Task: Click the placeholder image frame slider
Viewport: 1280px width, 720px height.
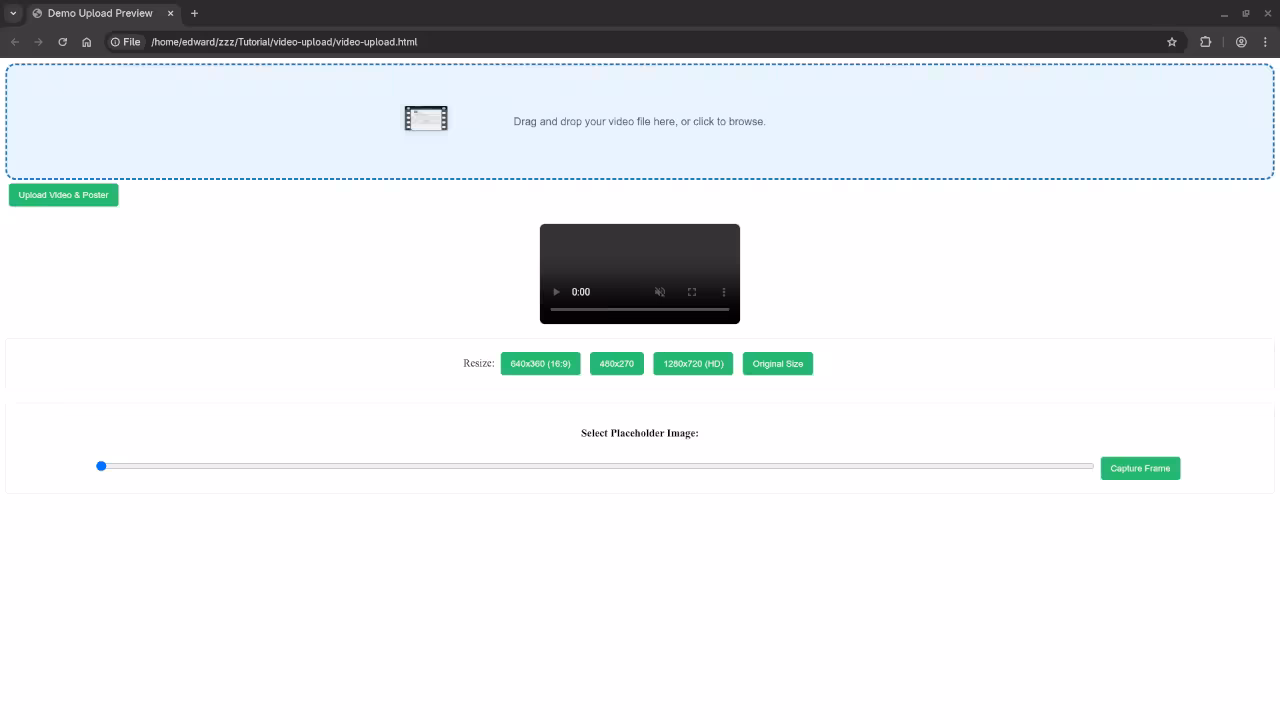Action: (596, 466)
